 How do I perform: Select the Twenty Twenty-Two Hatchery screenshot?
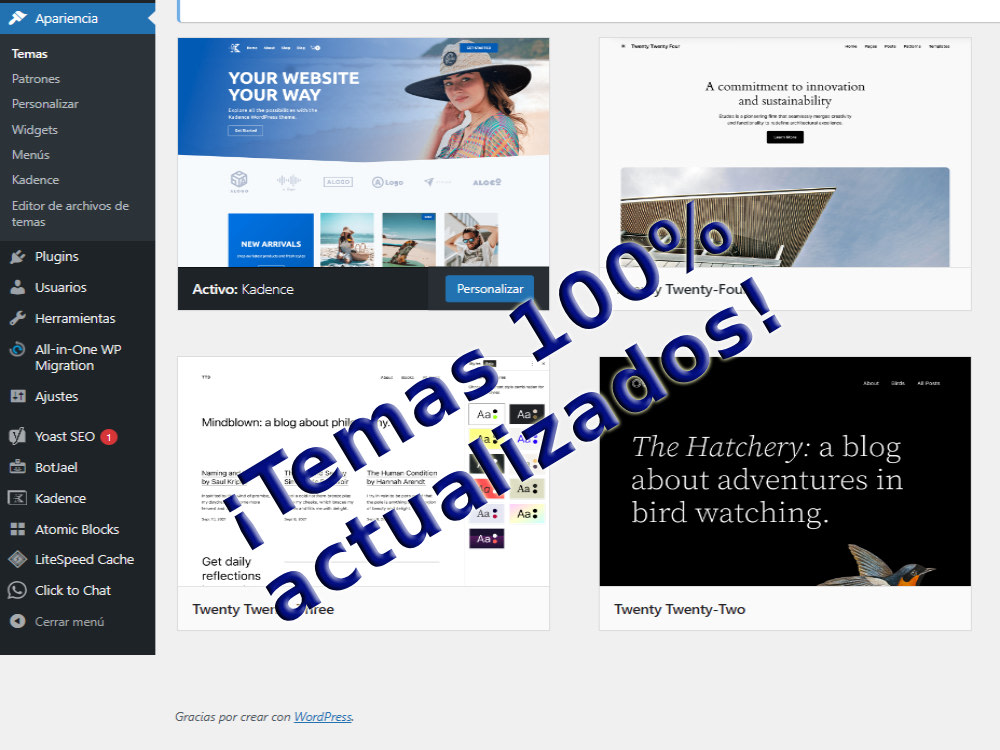click(785, 471)
